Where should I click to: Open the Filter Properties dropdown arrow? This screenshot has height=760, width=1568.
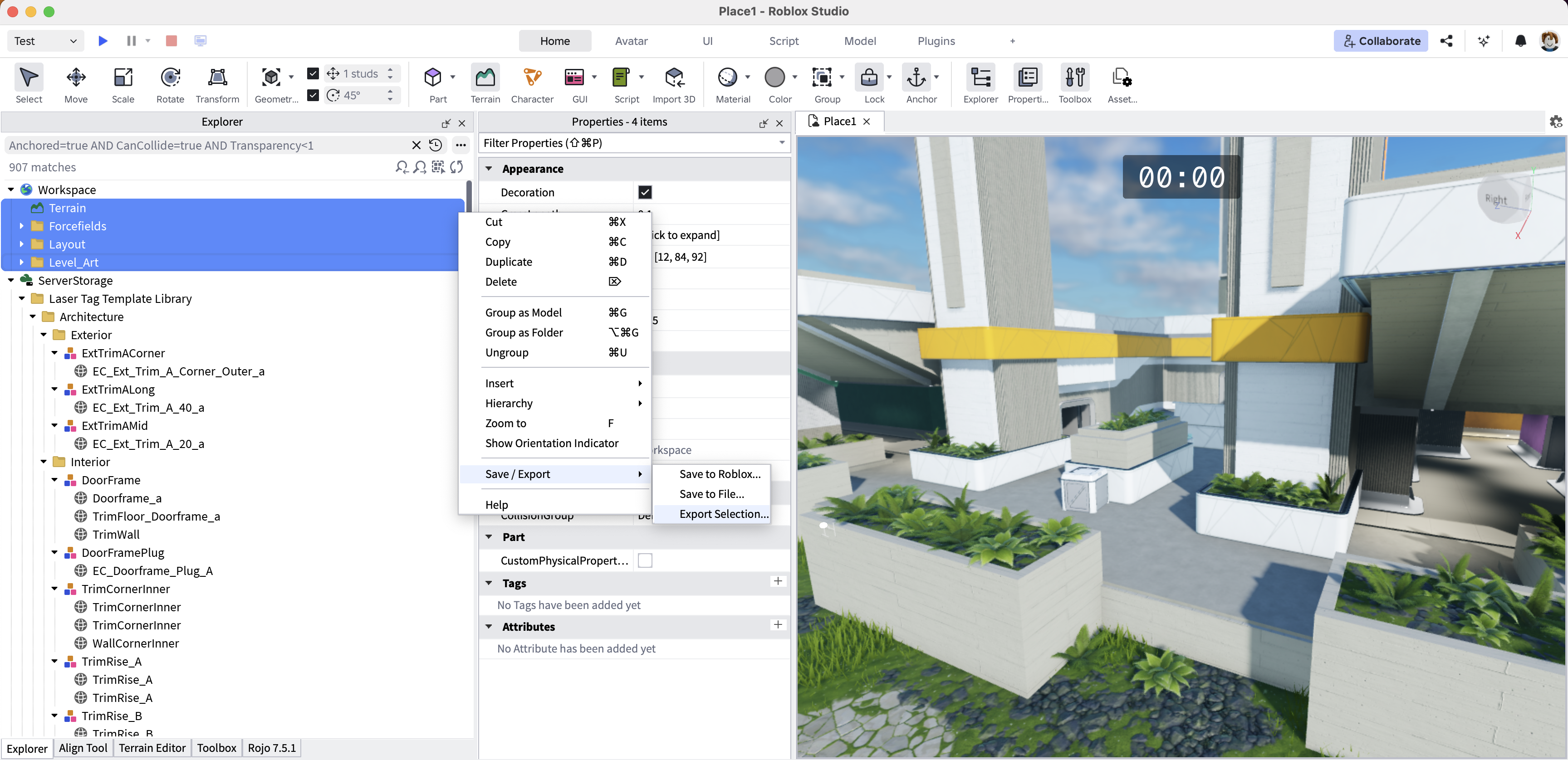[x=782, y=143]
